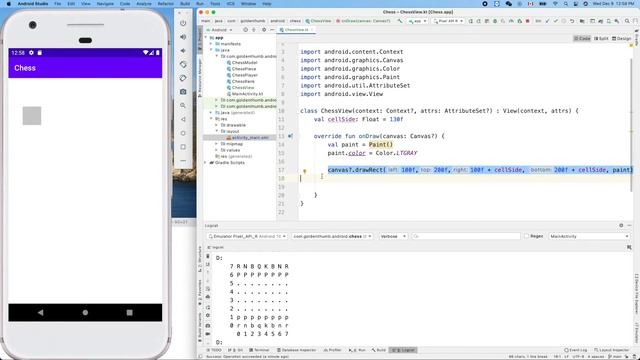Open the File menu
Image resolution: width=640 pixels, height=360 pixels.
point(58,4)
